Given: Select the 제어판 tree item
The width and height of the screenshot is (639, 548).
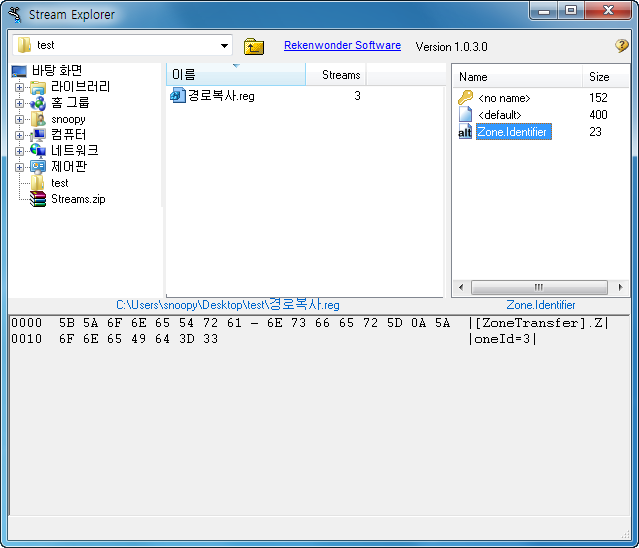Looking at the screenshot, I should 69,167.
